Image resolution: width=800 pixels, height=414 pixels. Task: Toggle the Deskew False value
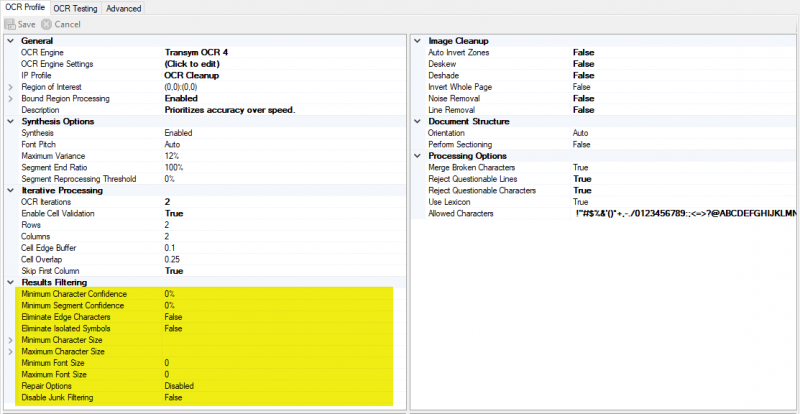pyautogui.click(x=583, y=64)
